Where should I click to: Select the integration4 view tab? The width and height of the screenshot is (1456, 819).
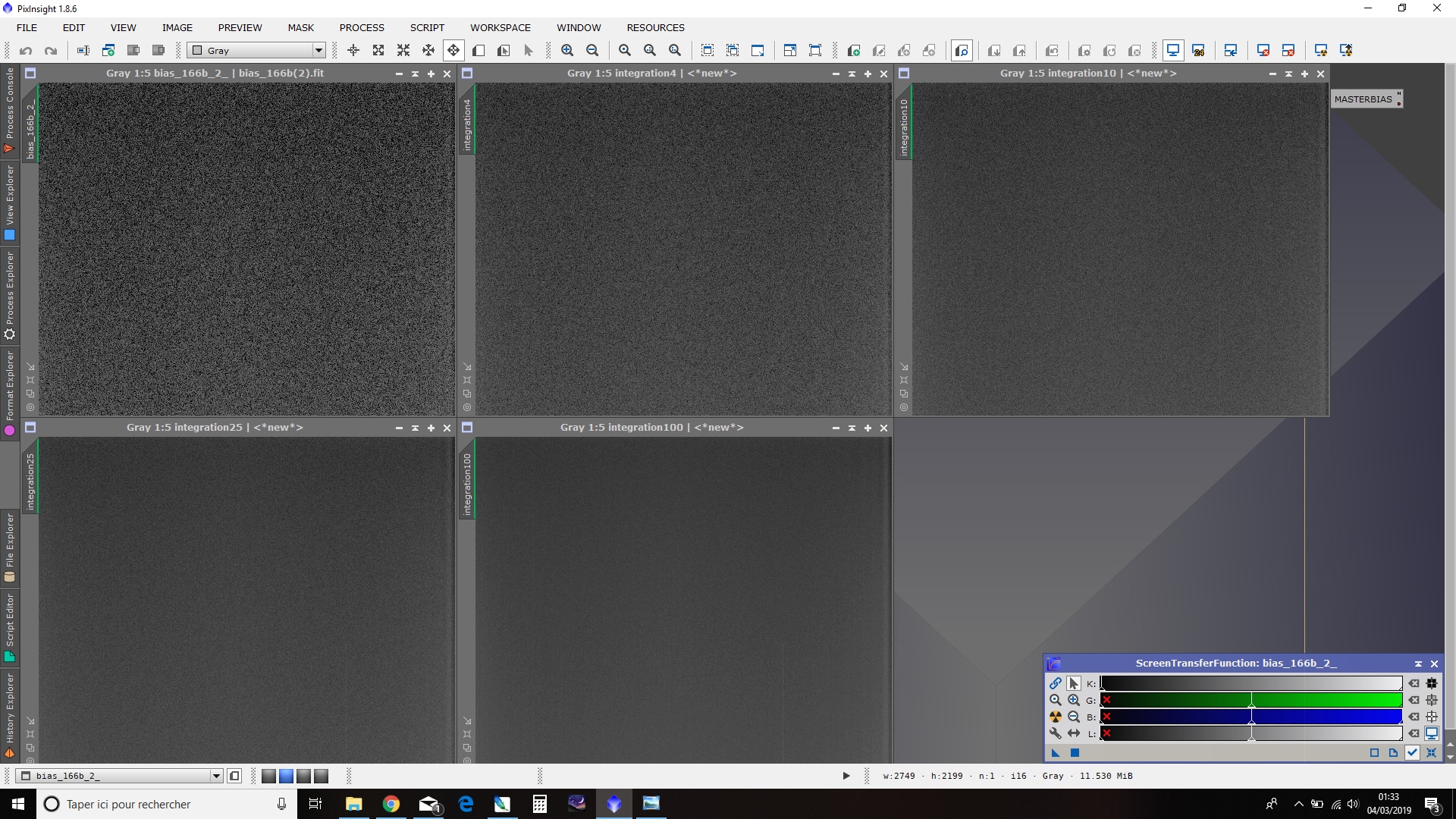467,119
